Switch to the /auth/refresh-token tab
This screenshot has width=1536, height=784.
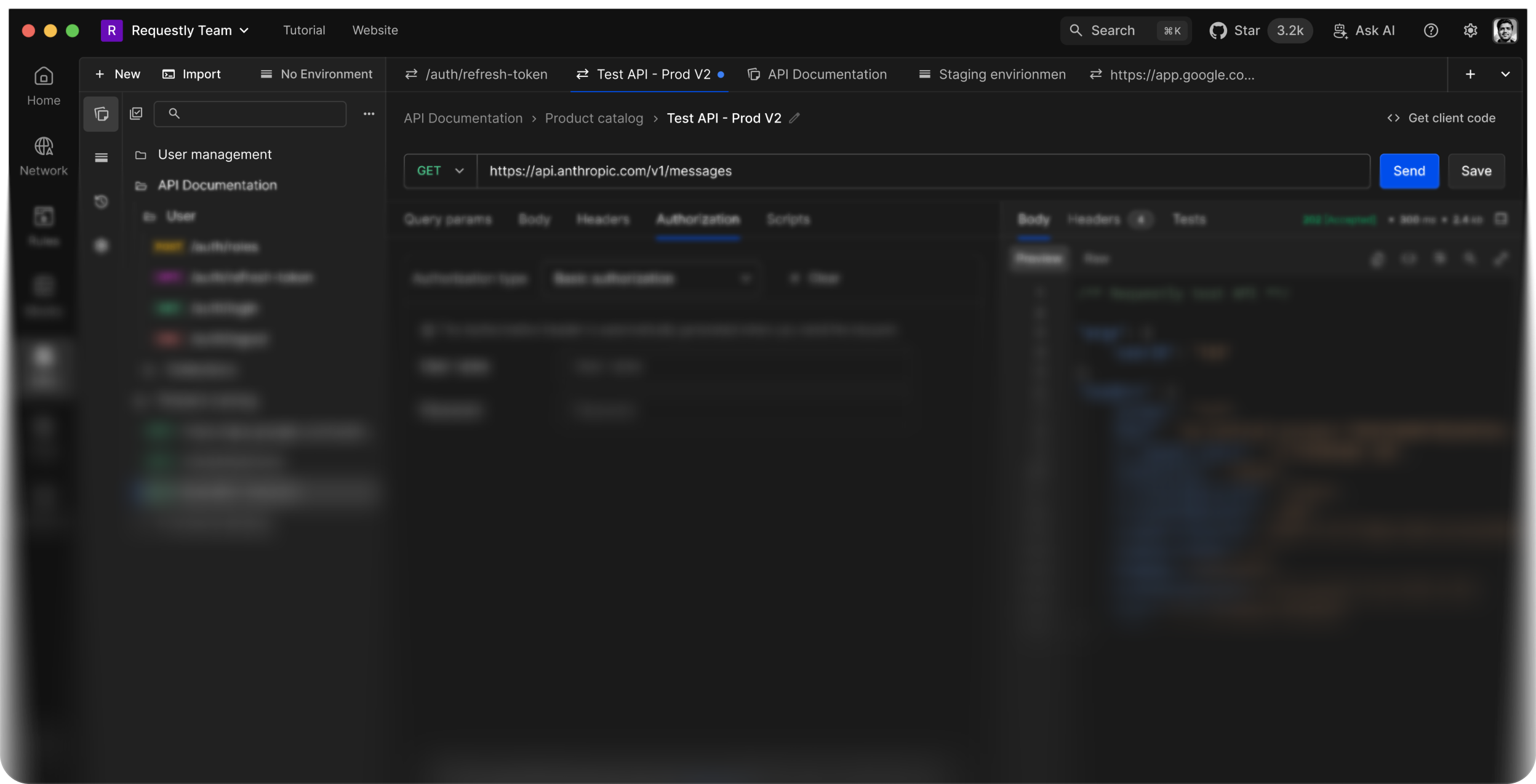click(x=476, y=74)
